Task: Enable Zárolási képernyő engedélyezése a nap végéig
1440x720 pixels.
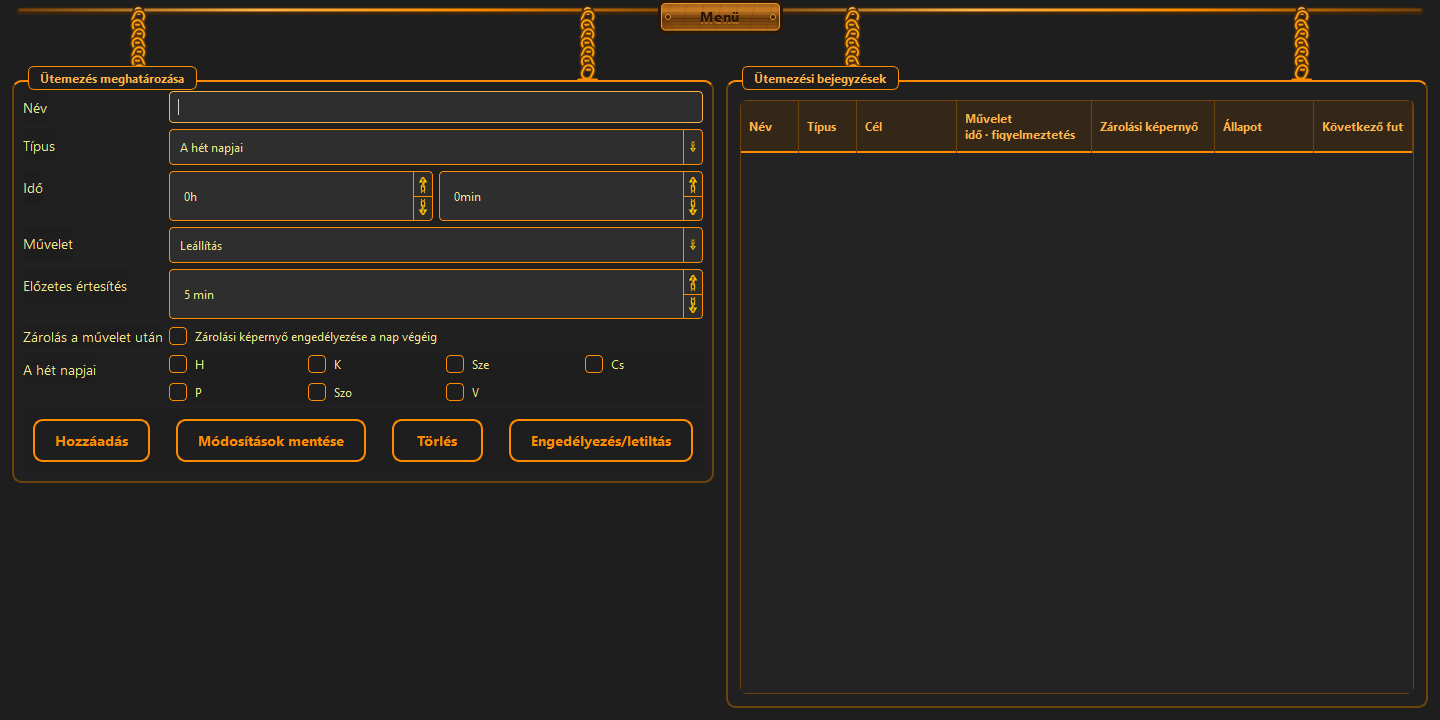Action: [x=178, y=336]
